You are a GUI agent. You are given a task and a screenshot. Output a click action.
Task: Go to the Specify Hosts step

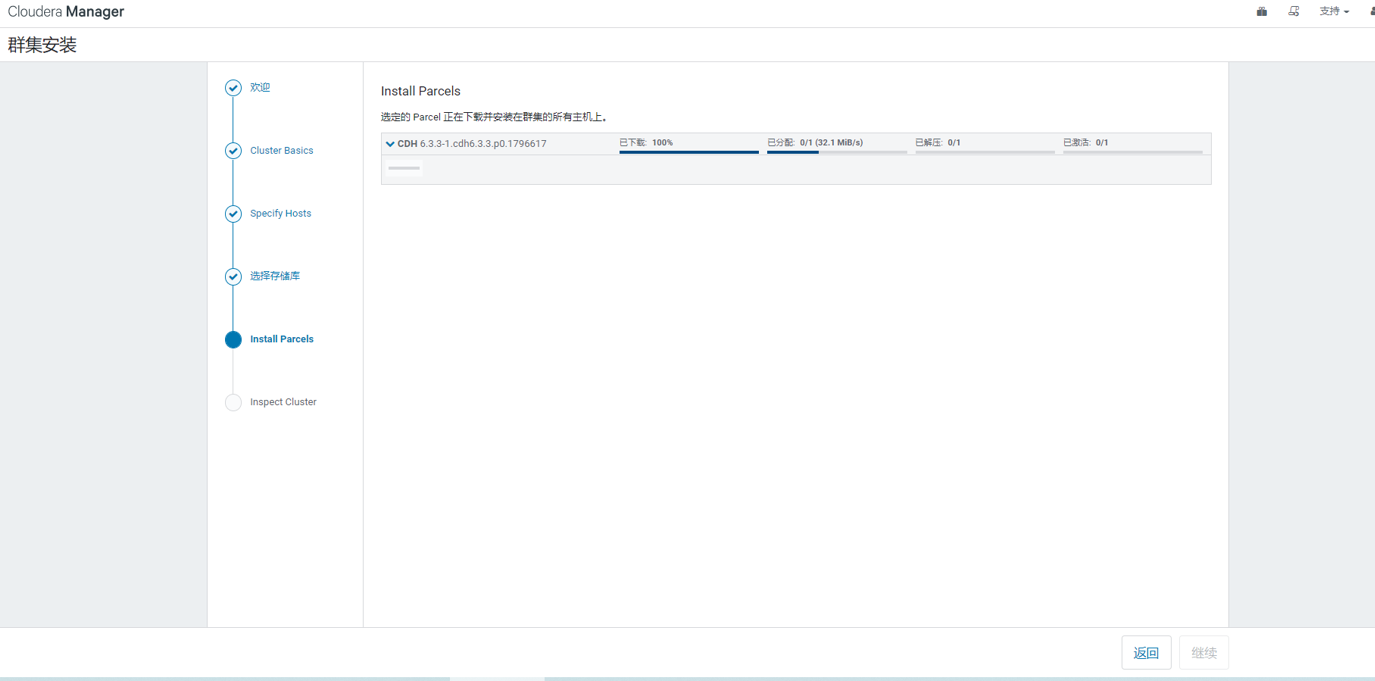281,214
